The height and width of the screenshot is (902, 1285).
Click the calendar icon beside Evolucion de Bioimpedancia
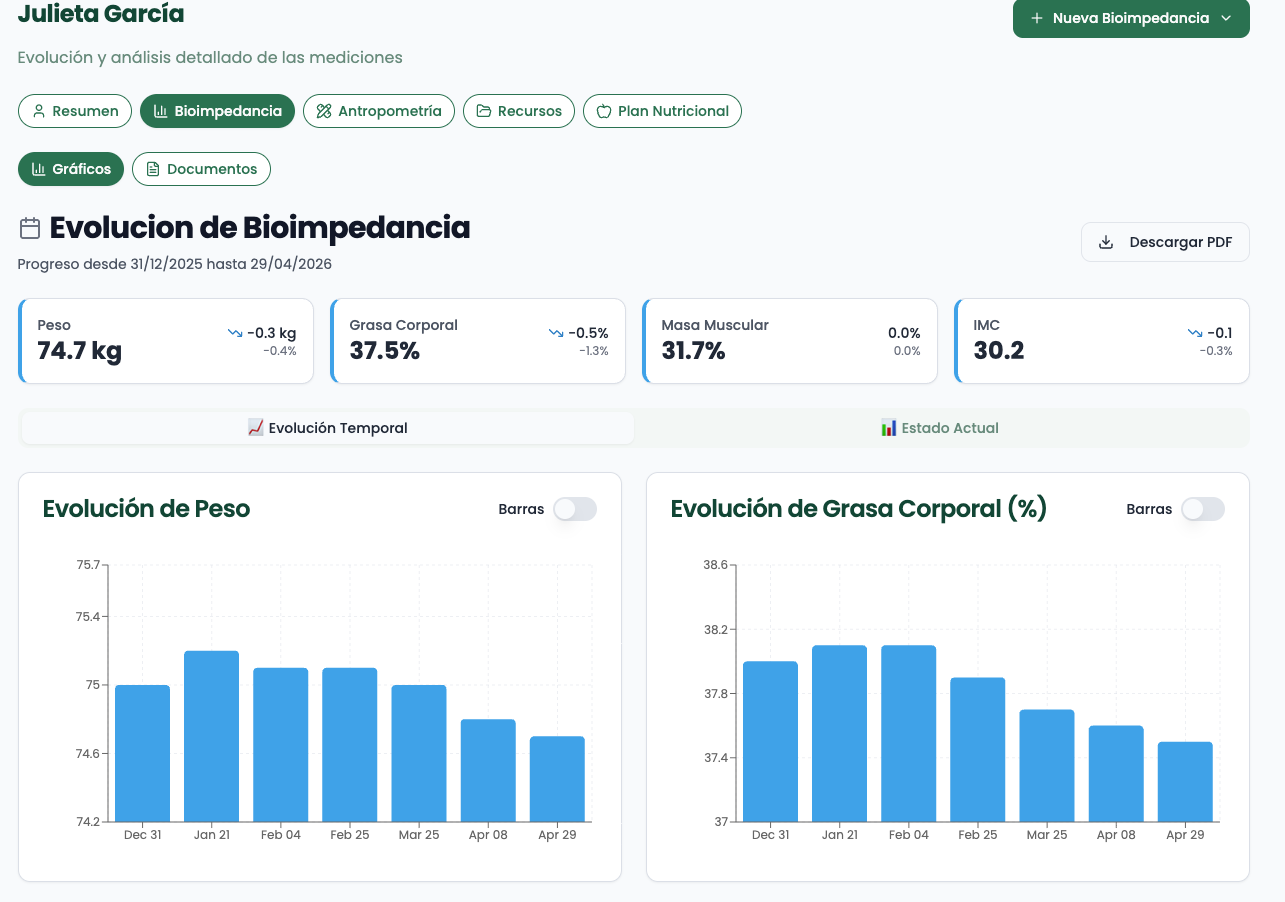[x=30, y=228]
